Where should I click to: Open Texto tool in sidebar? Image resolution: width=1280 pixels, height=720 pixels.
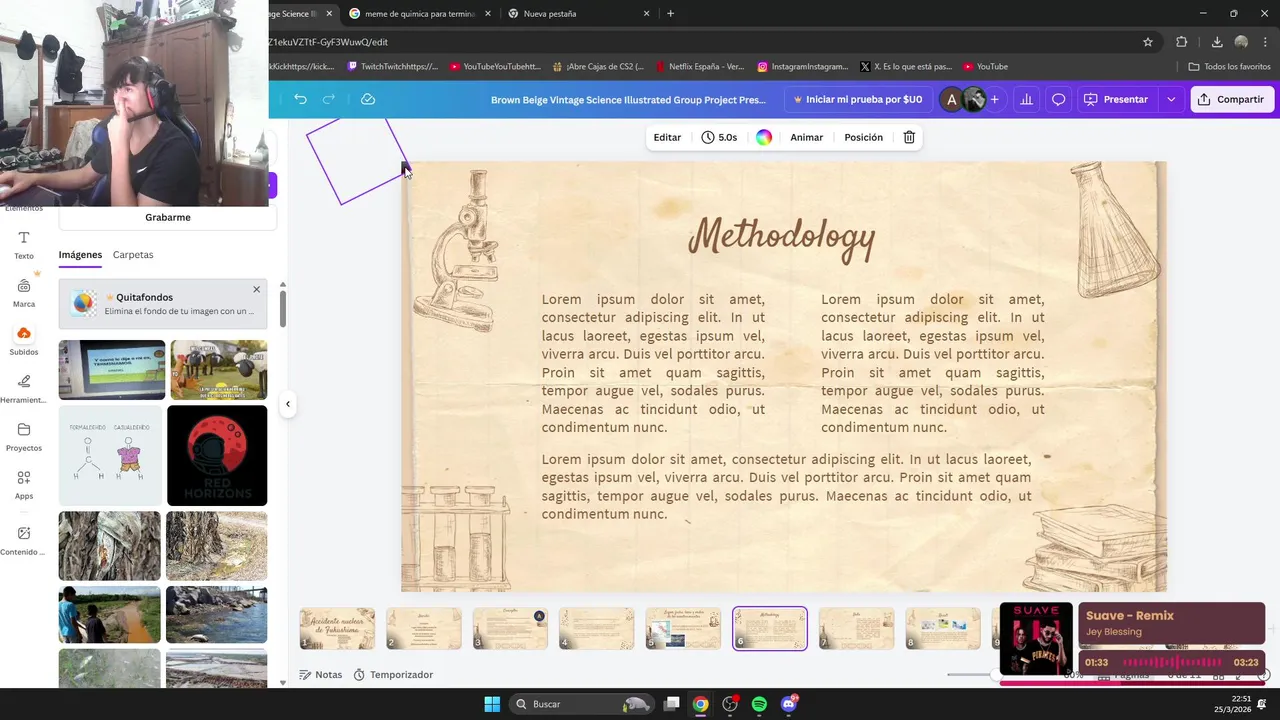pos(24,245)
